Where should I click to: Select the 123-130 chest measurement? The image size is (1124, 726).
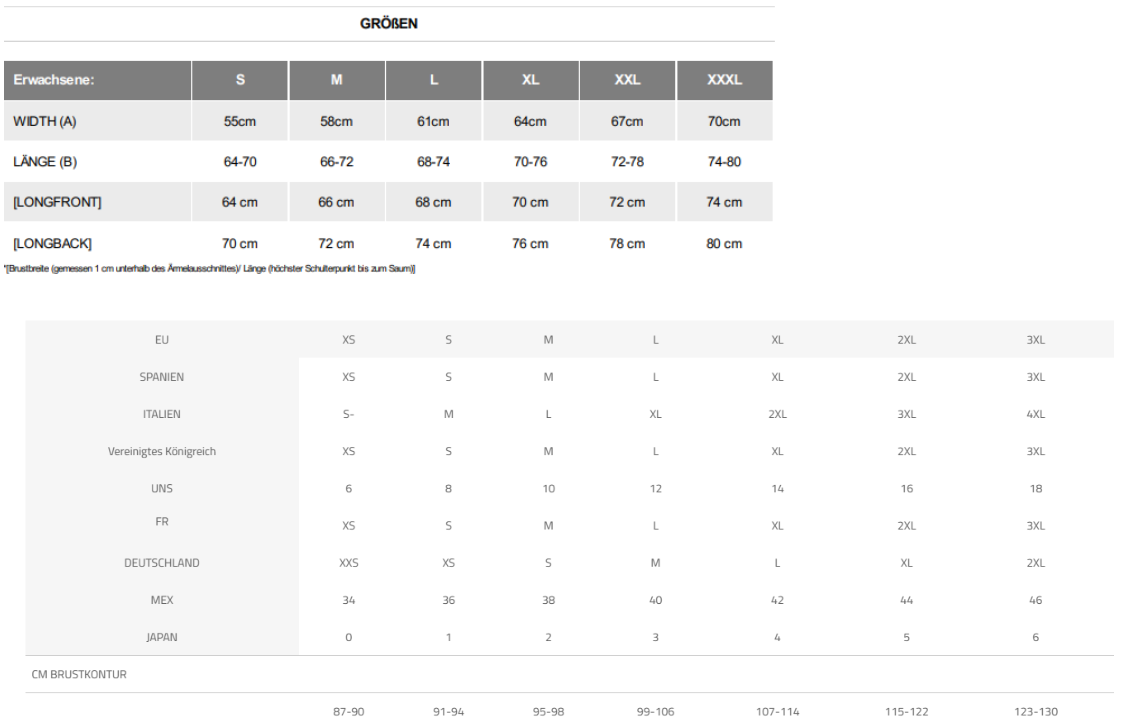[x=1035, y=711]
